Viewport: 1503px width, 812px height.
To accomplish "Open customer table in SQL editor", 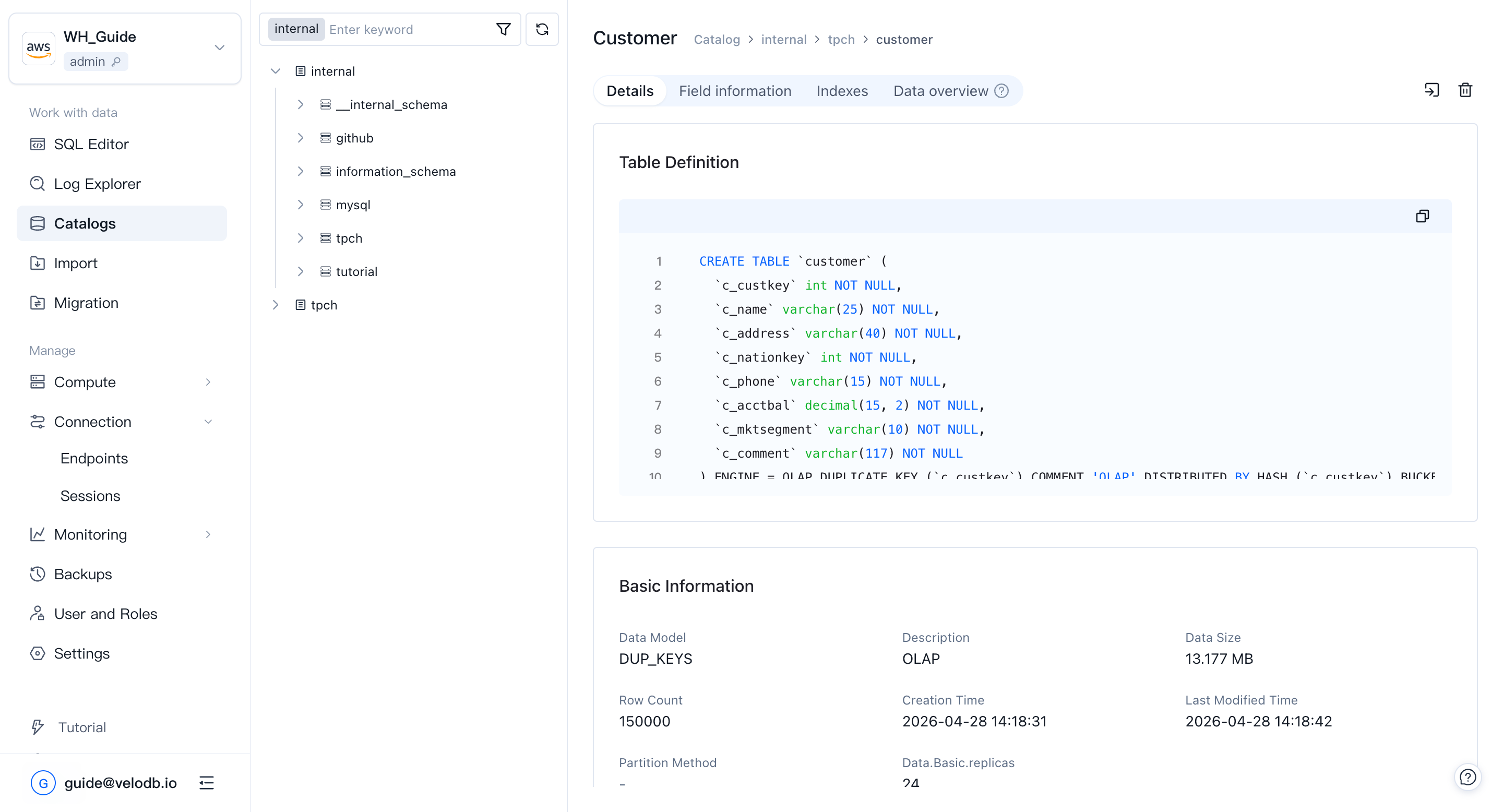I will (x=1431, y=90).
